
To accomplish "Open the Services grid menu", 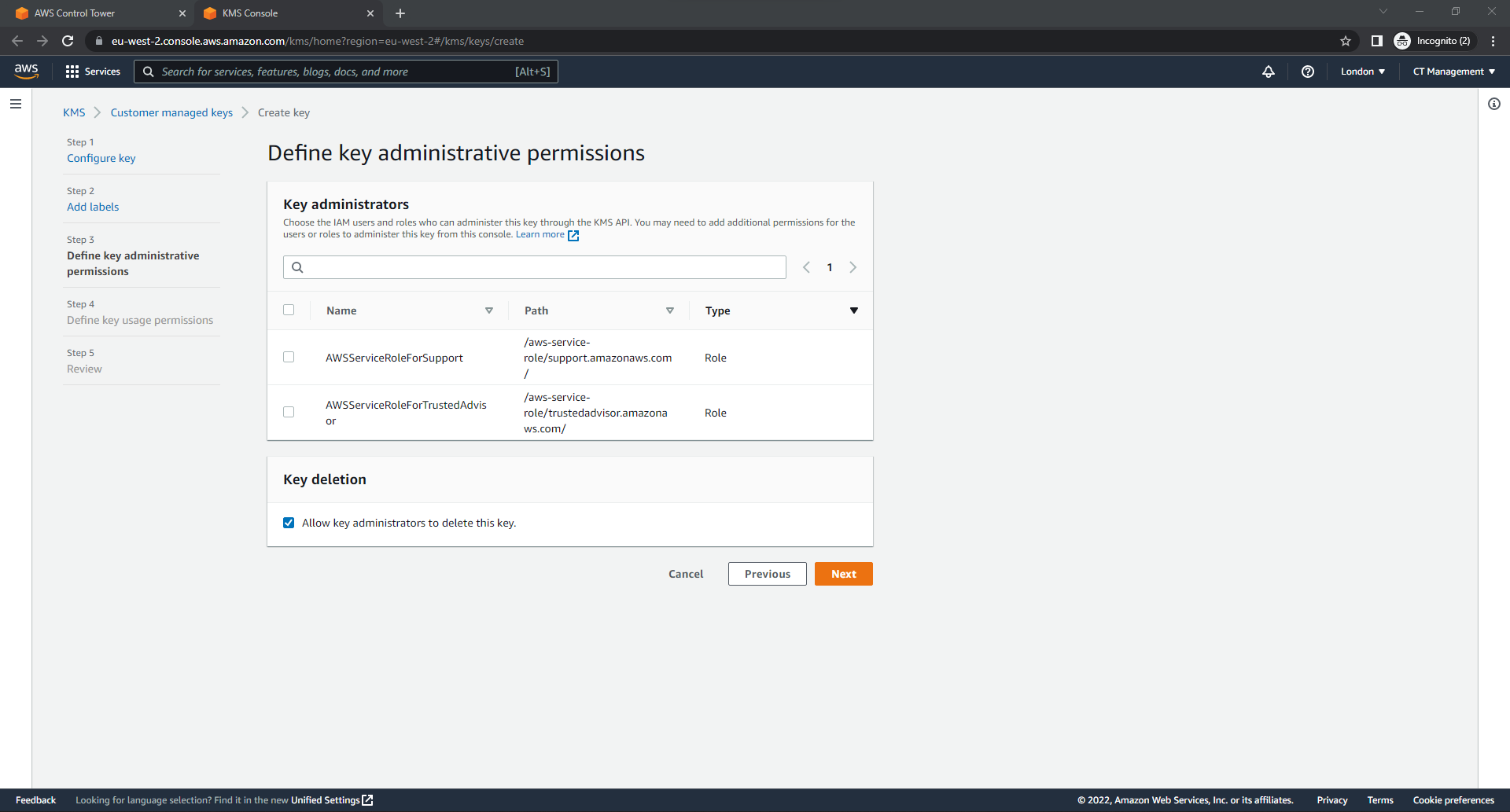I will pos(93,72).
